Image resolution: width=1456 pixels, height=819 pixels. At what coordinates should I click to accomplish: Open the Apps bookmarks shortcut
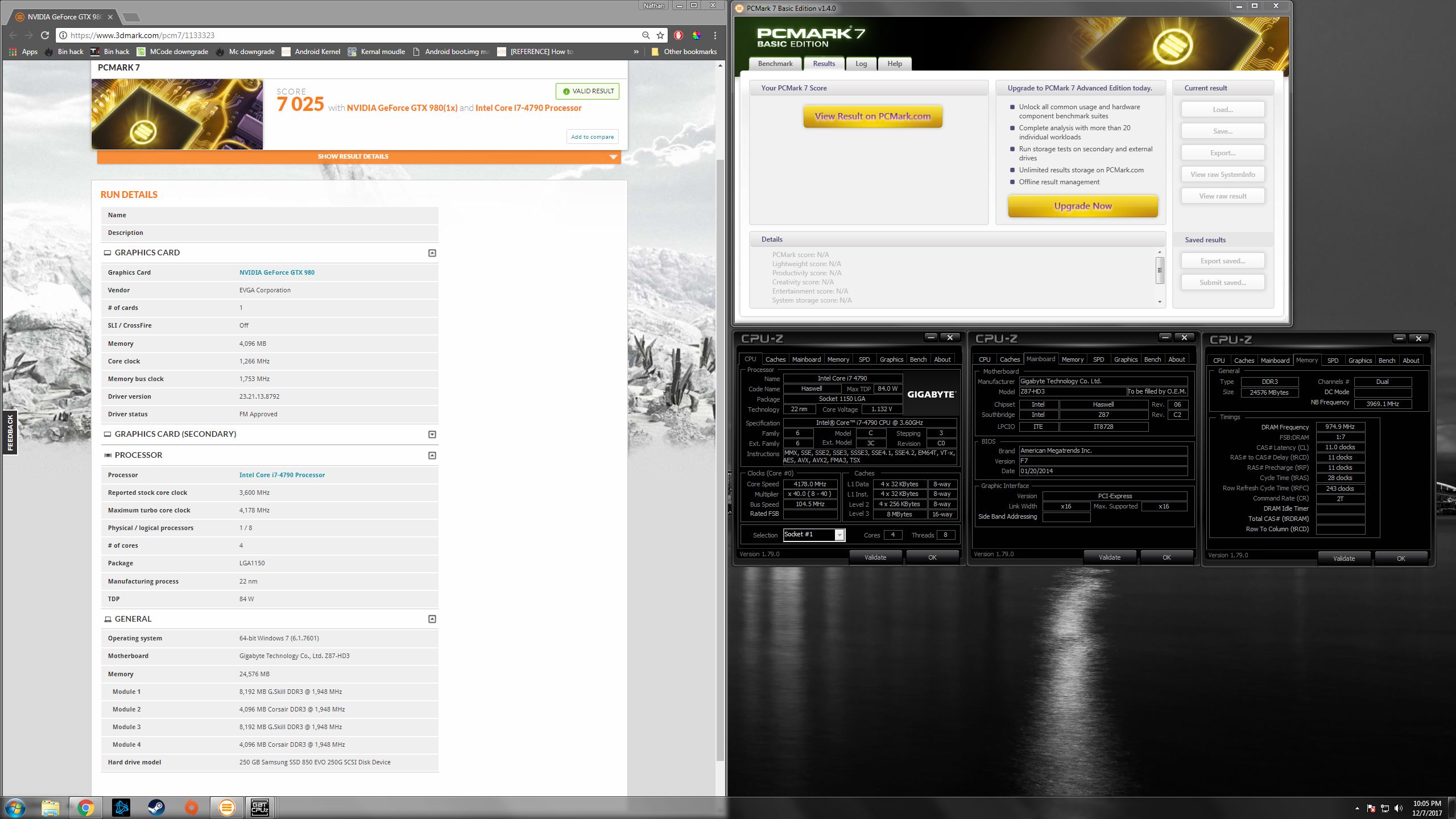point(23,52)
